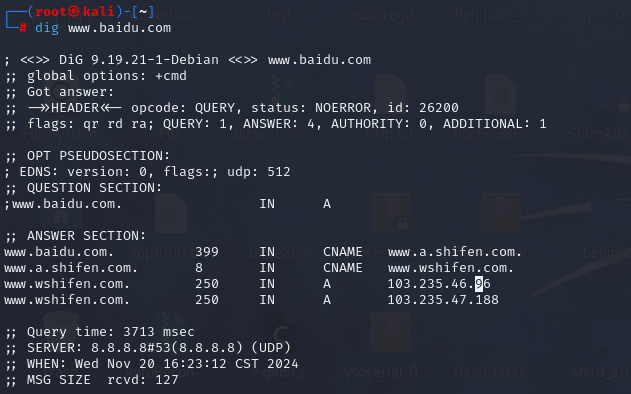Click the www.a.shifen.com. CNAME target
Screen dimensions: 631x394
click(x=455, y=252)
